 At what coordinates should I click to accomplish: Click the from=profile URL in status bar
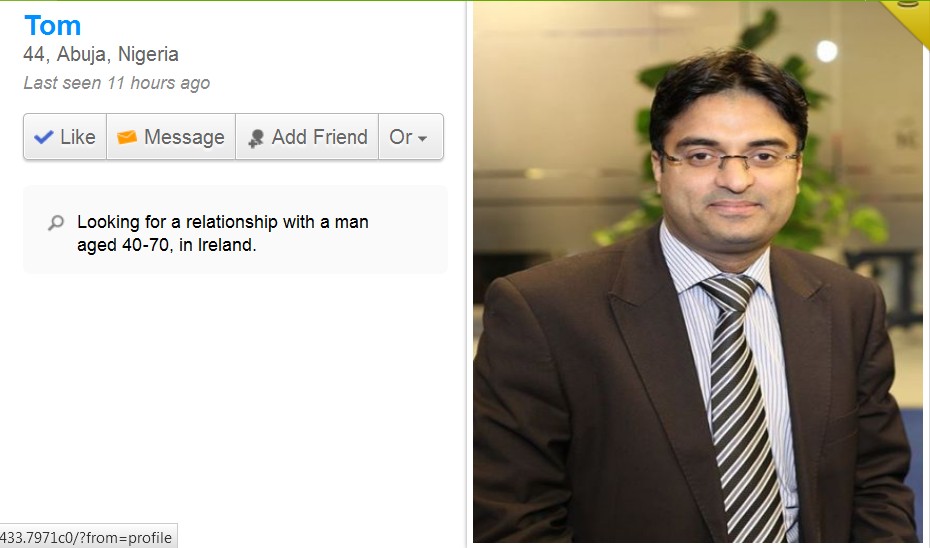click(x=86, y=538)
